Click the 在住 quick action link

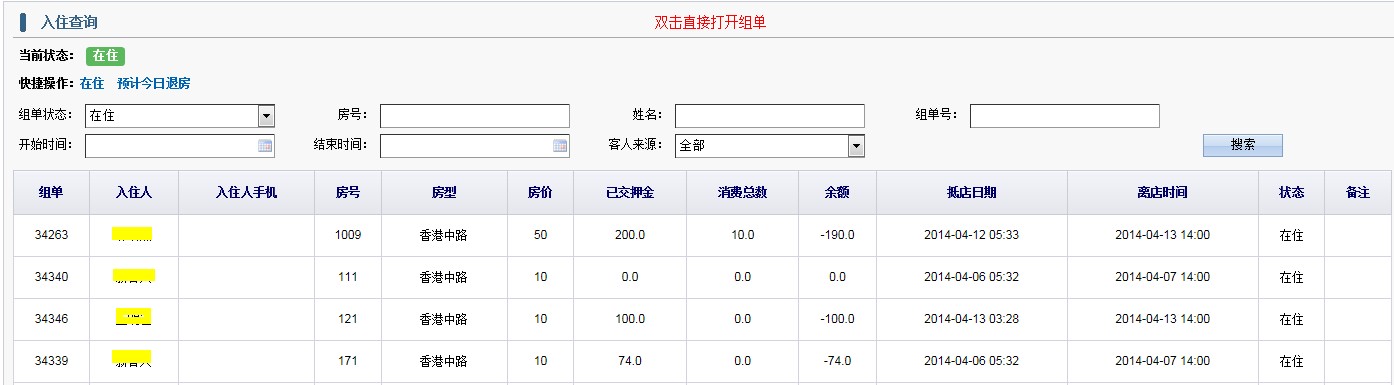coord(92,84)
